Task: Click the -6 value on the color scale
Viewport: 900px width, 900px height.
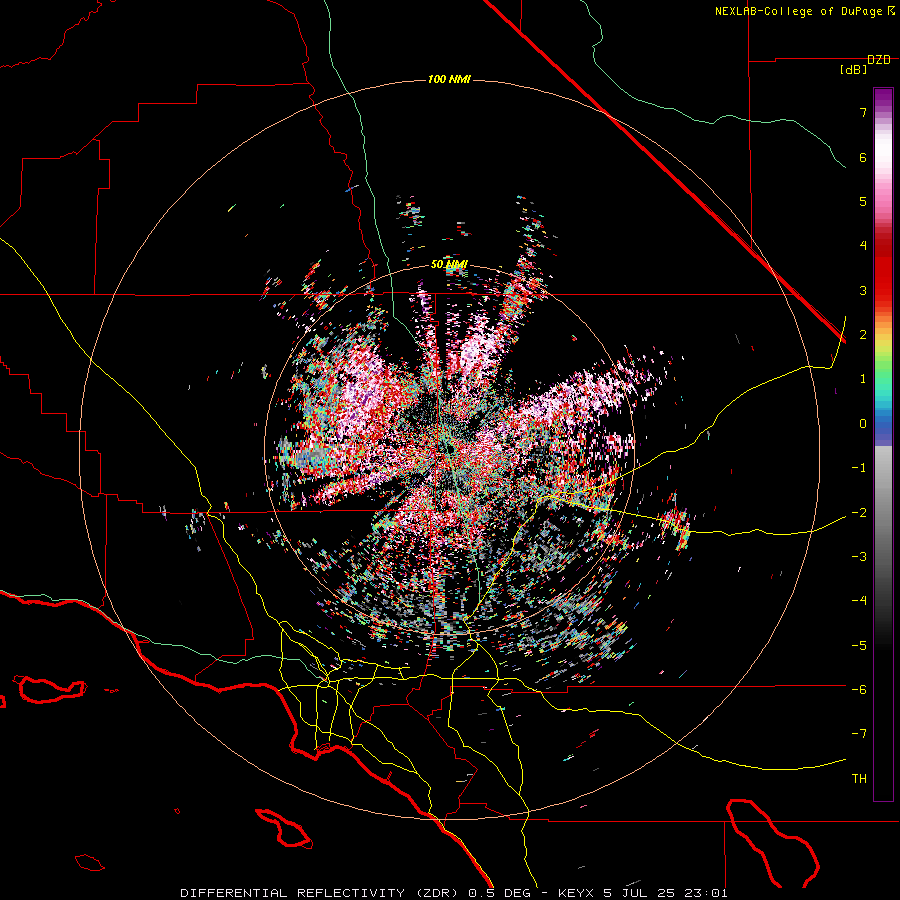Action: (x=859, y=690)
